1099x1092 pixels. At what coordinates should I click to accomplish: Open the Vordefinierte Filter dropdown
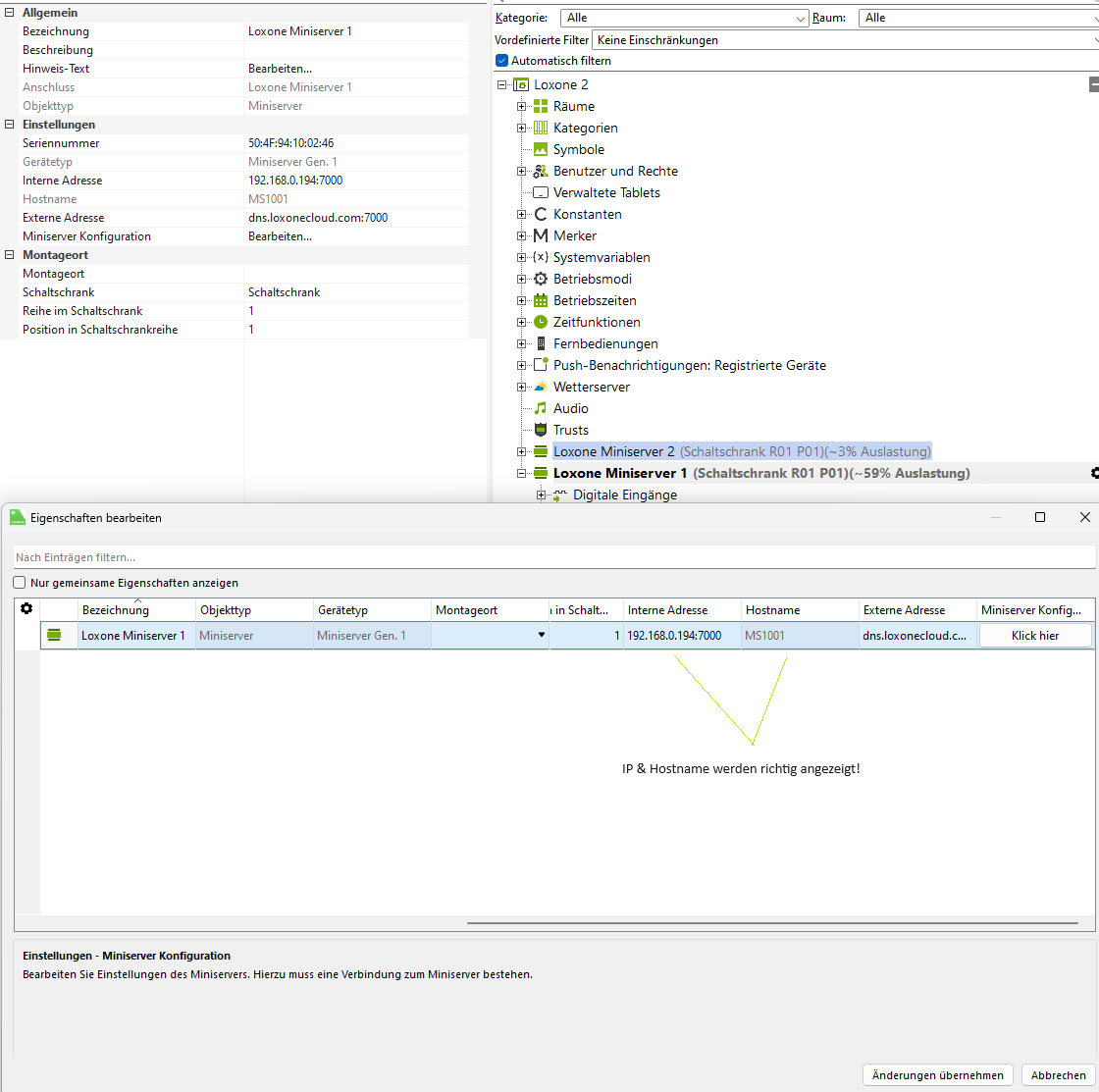[845, 40]
